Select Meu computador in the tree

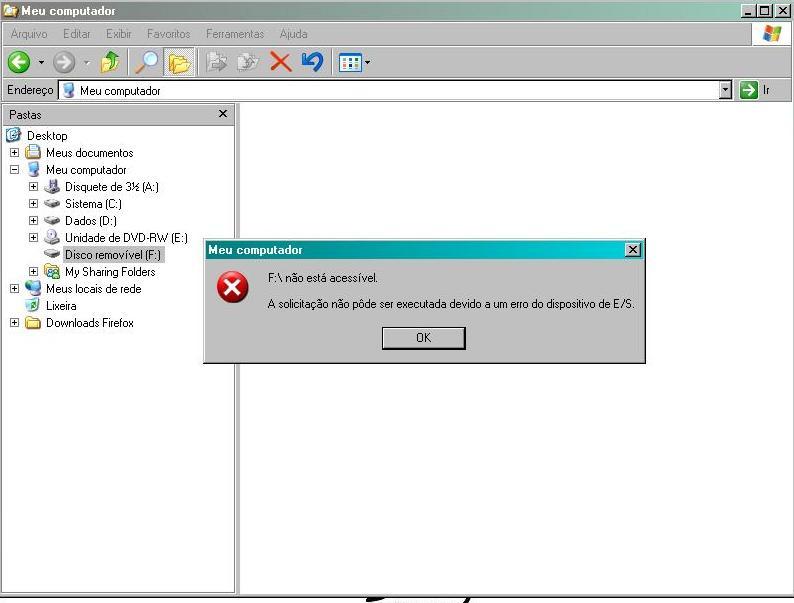tap(86, 170)
